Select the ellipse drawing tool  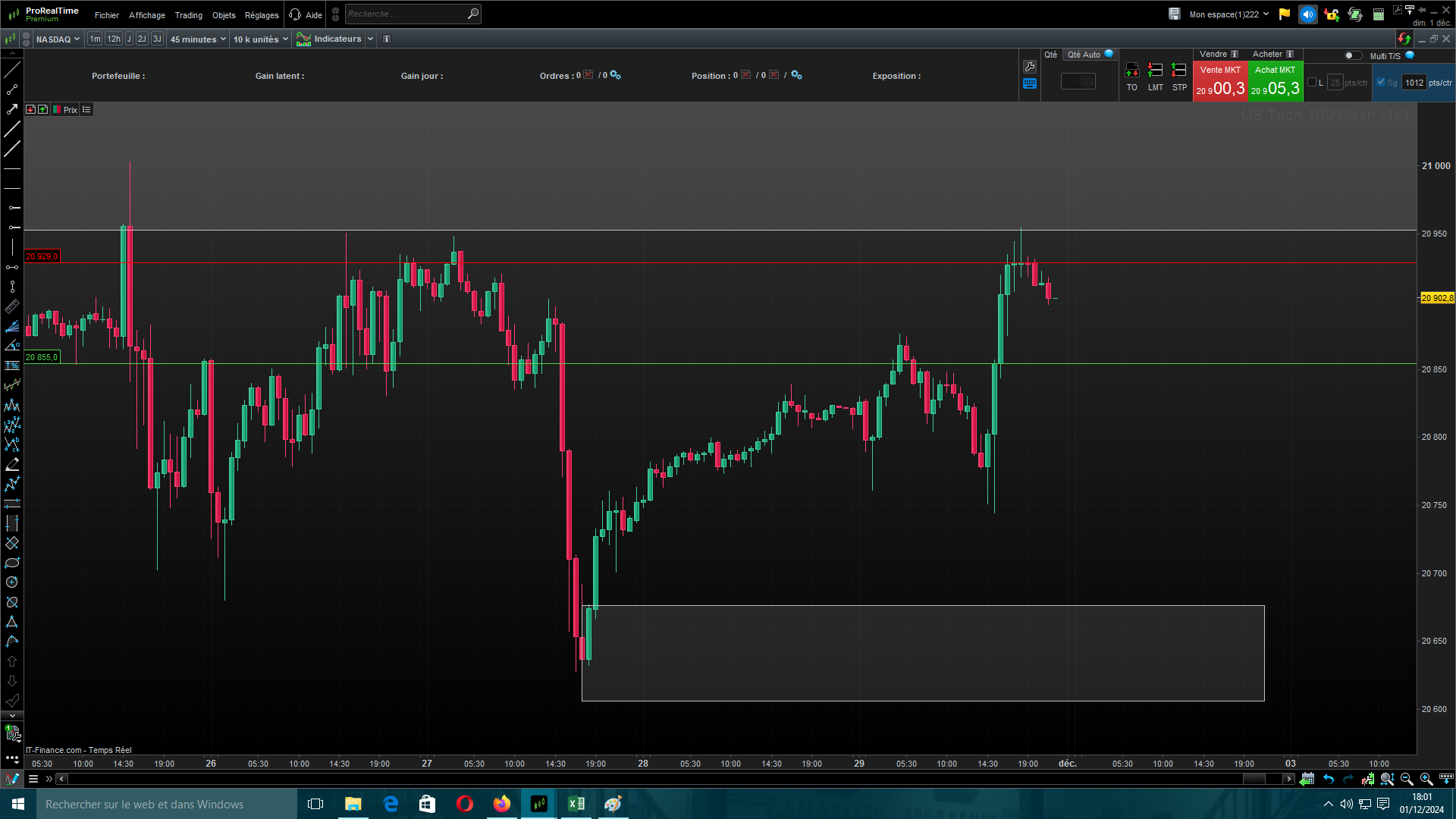12,563
